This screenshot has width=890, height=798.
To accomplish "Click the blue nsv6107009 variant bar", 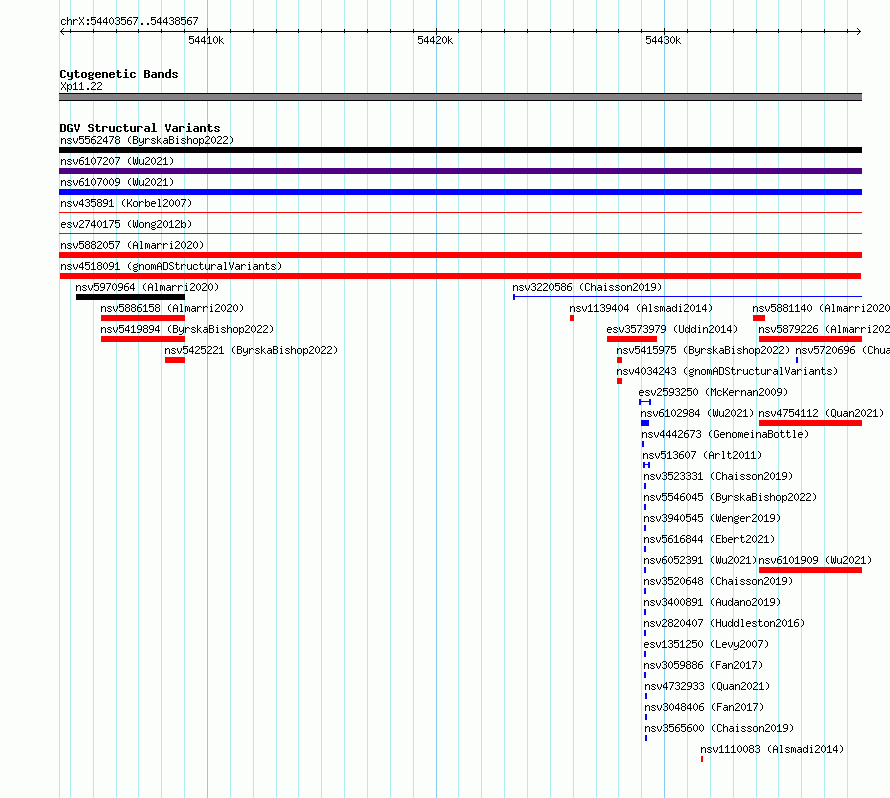I will pos(460,192).
